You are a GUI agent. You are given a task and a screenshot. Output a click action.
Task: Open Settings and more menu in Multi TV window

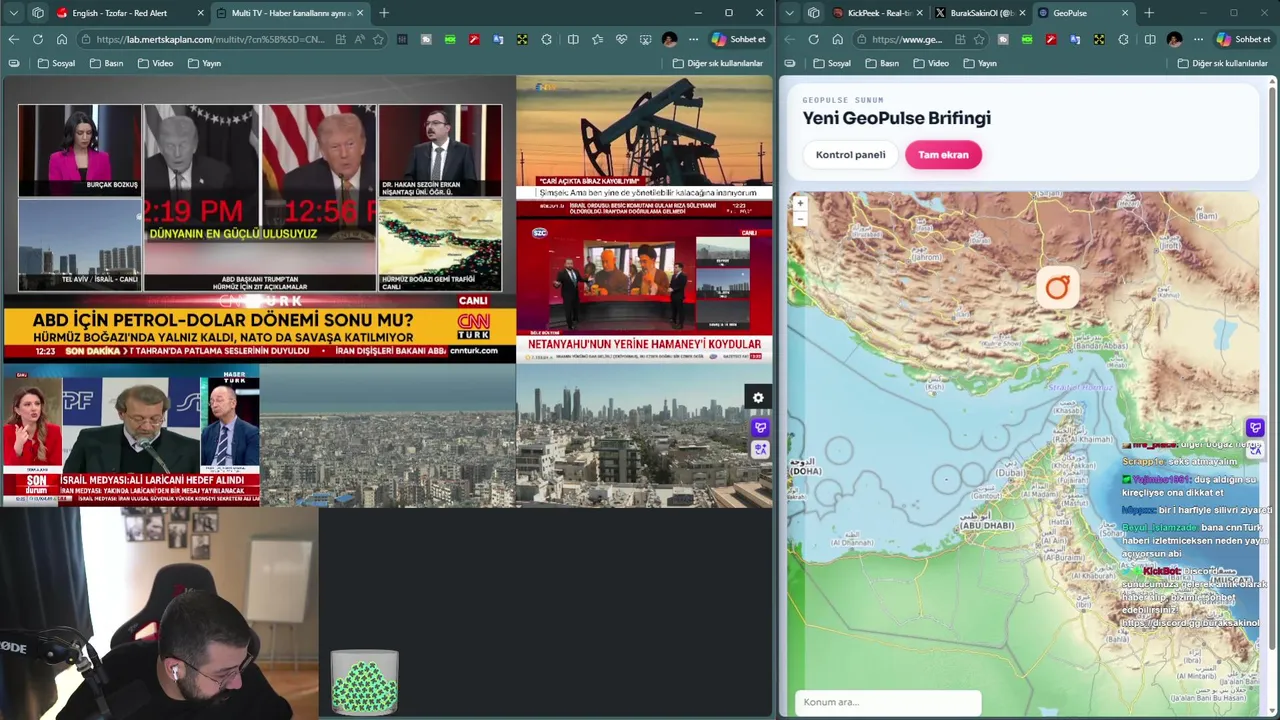tap(693, 39)
